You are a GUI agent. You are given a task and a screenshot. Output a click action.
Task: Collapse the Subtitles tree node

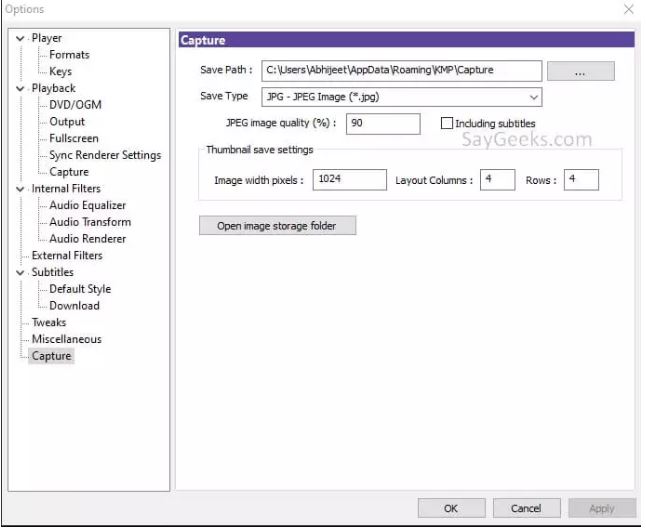[20, 273]
